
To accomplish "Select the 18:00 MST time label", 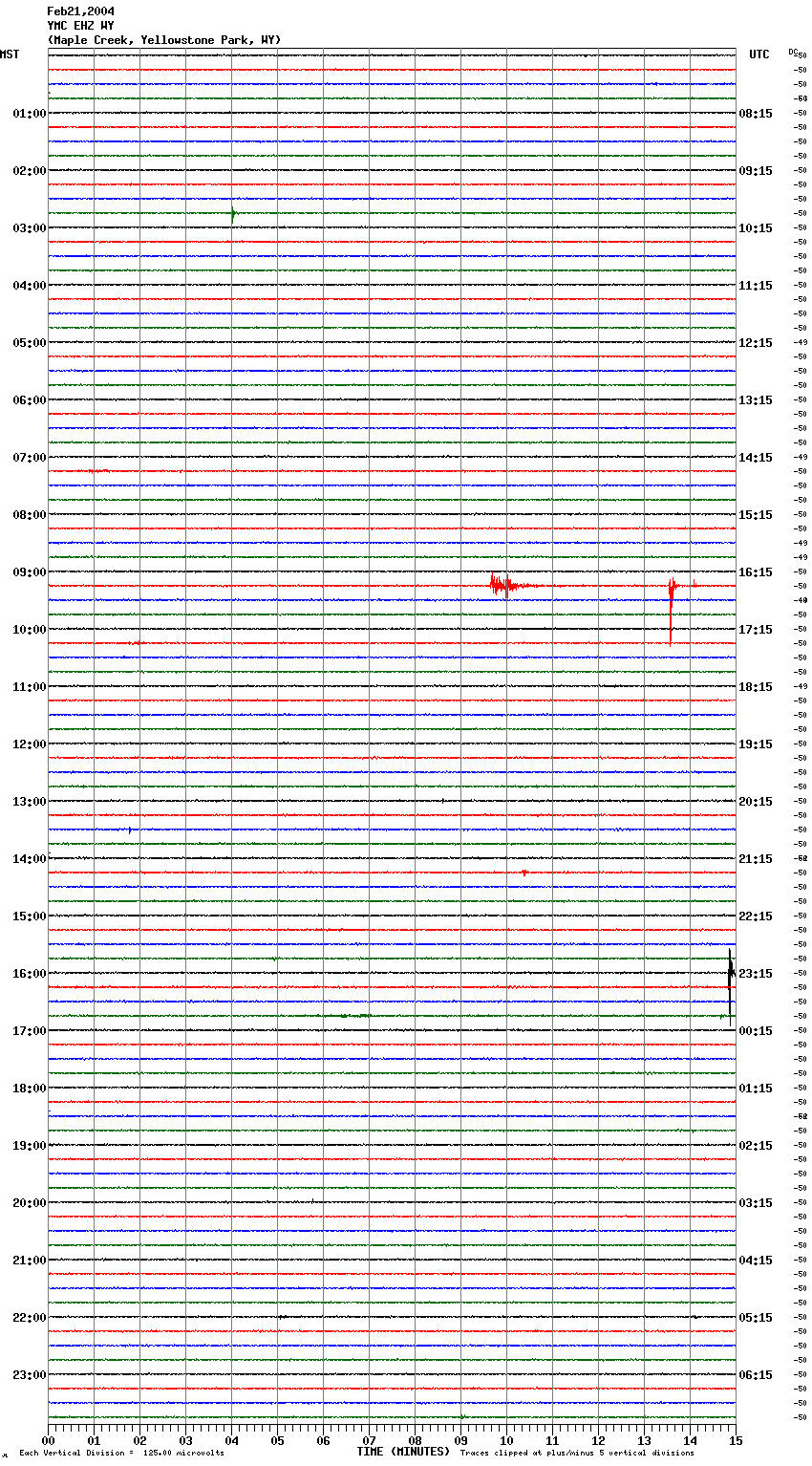I will click(29, 1089).
